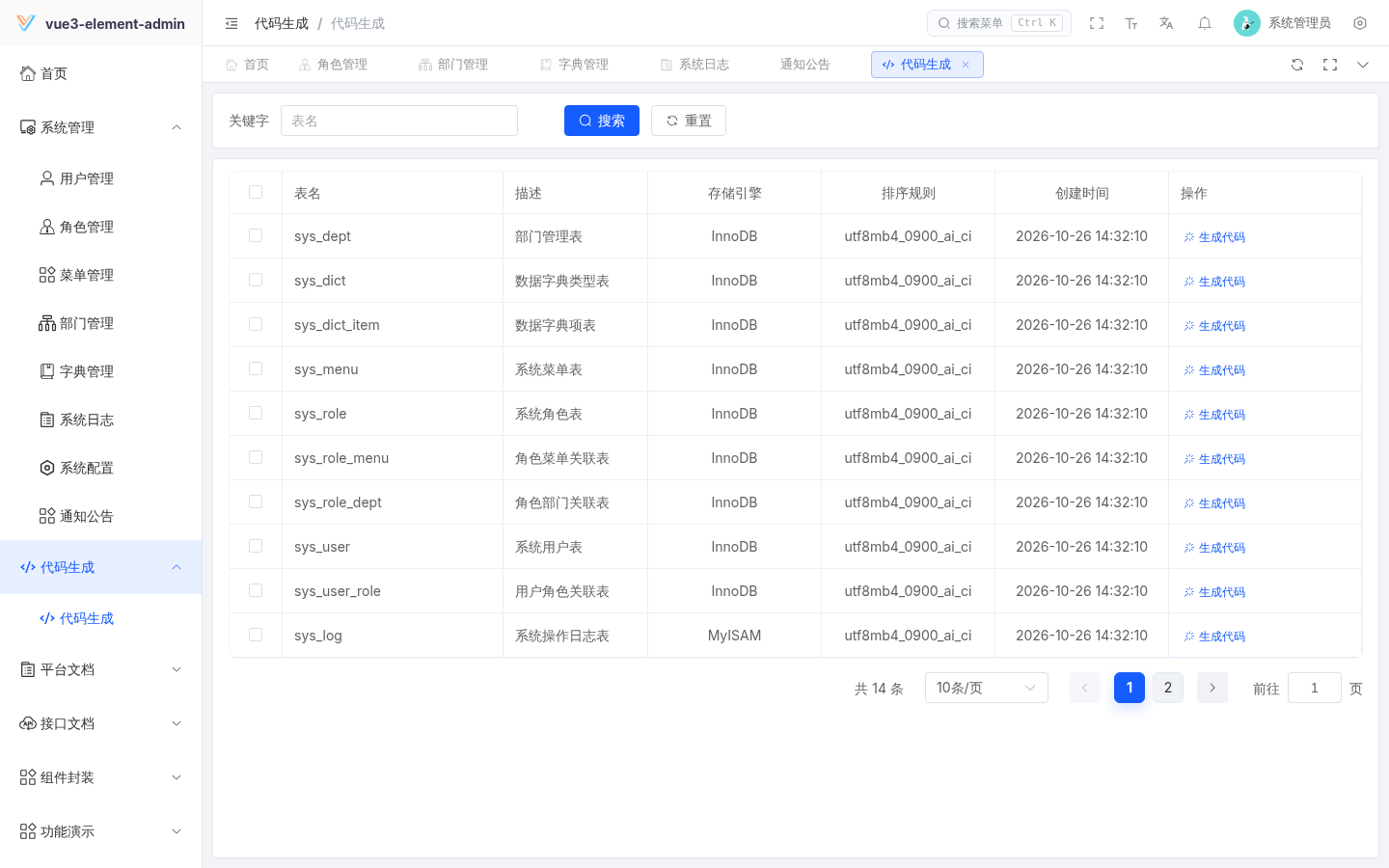Toggle fullscreen from the top bar icon
The image size is (1389, 868).
[1097, 23]
